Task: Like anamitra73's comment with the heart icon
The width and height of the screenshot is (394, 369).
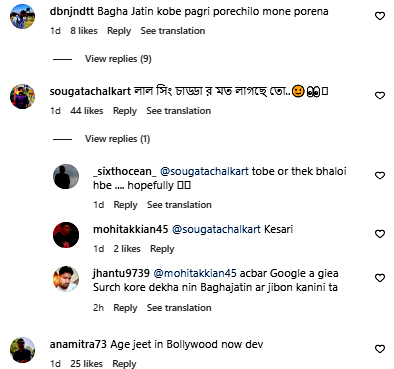Action: (x=380, y=349)
